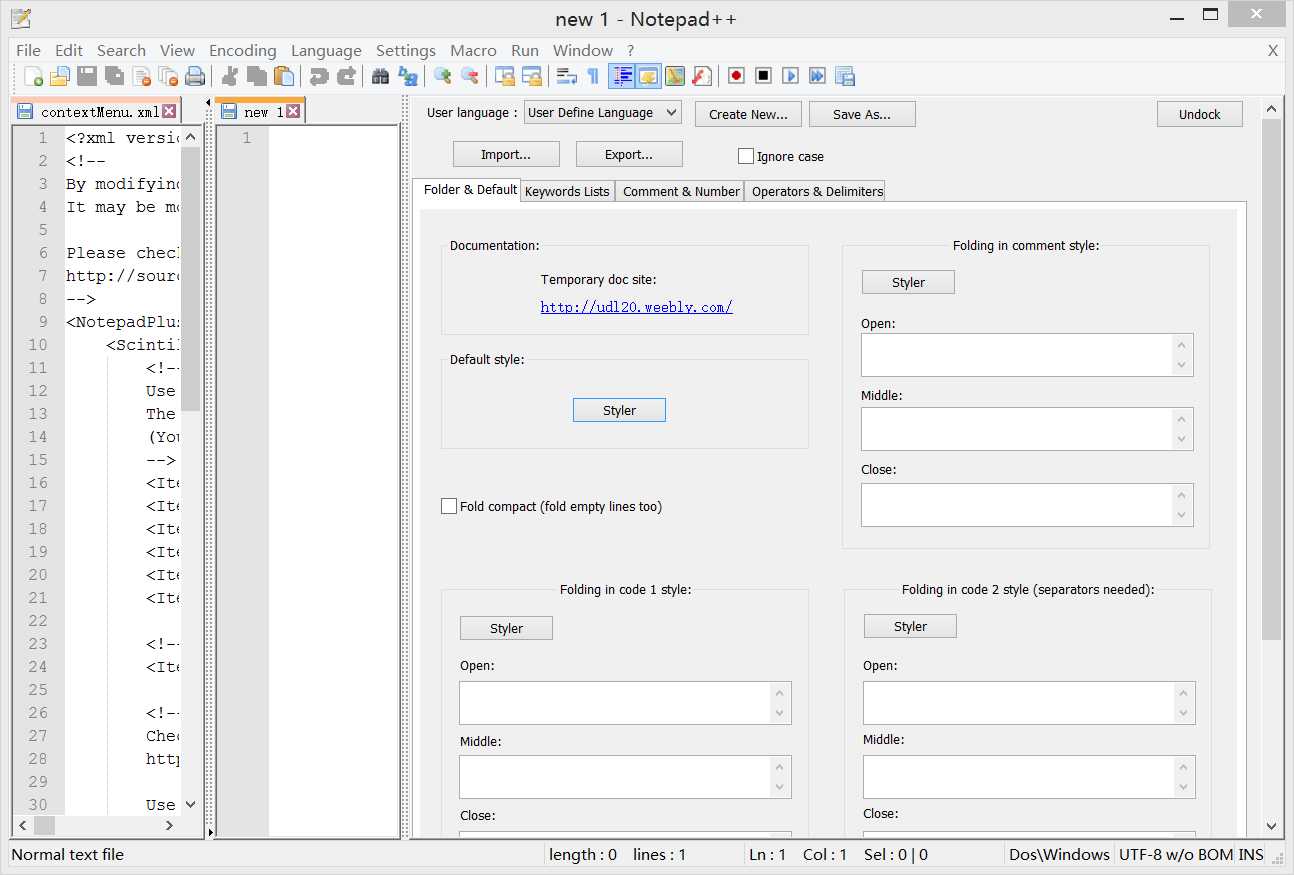
Task: Click the Zoom In magnifier icon
Action: click(442, 76)
